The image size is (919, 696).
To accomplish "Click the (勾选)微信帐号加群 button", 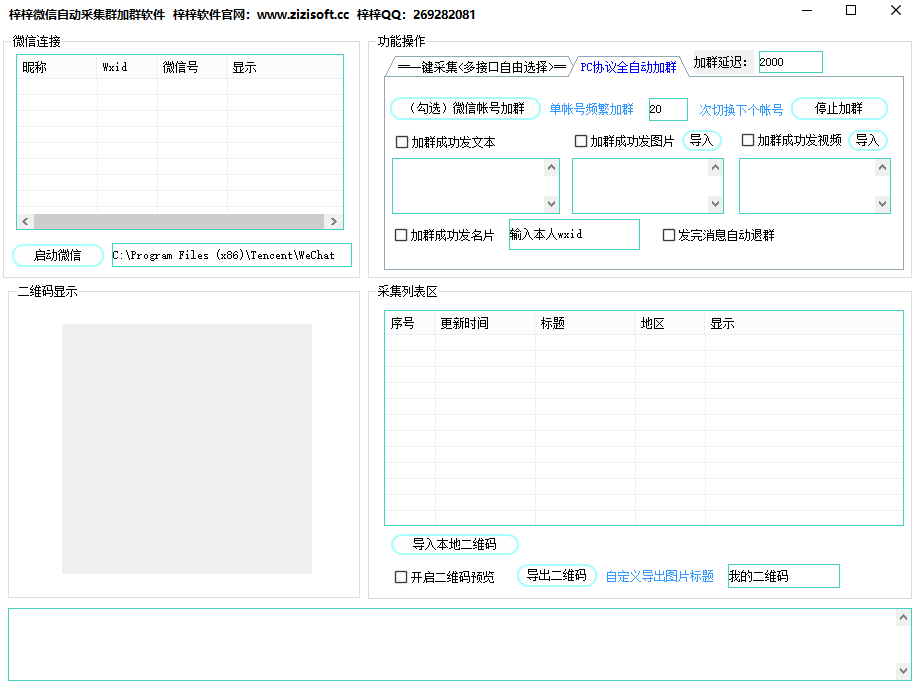I will point(465,108).
